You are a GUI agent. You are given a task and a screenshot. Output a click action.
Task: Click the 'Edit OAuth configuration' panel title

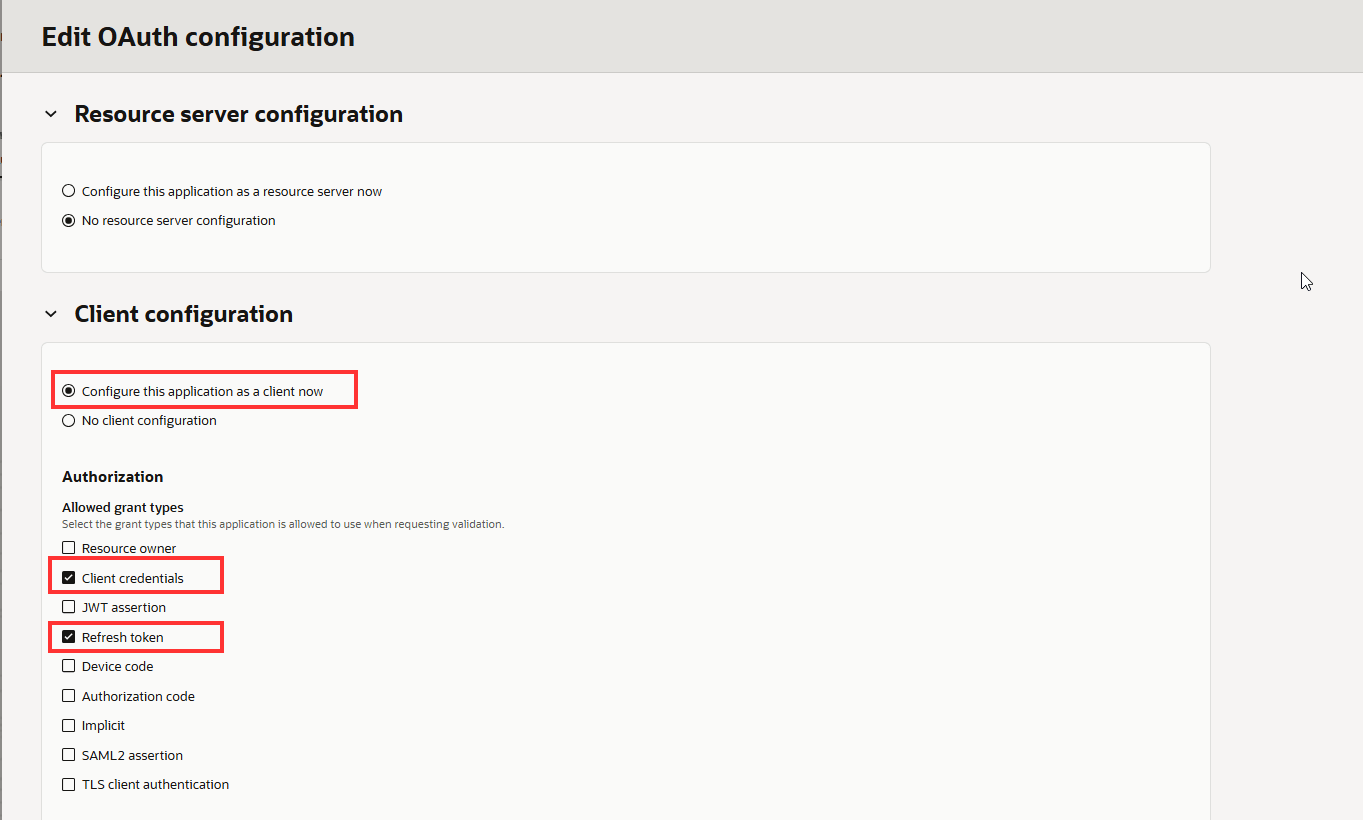tap(198, 37)
